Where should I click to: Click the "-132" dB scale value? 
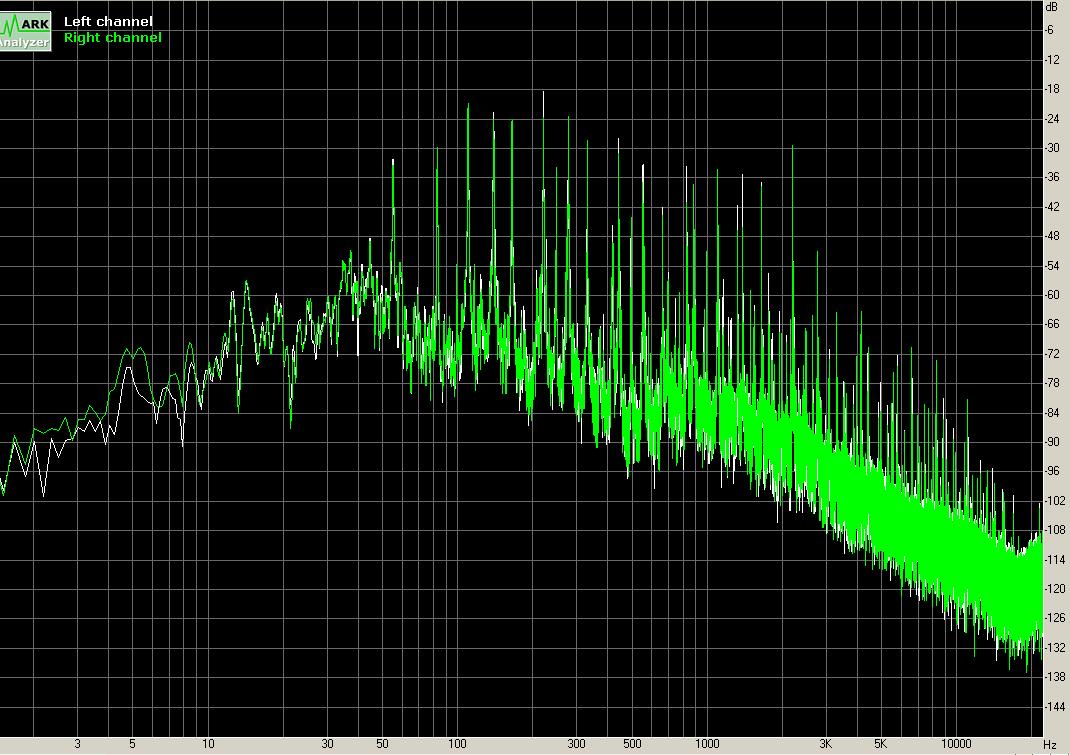point(1054,648)
